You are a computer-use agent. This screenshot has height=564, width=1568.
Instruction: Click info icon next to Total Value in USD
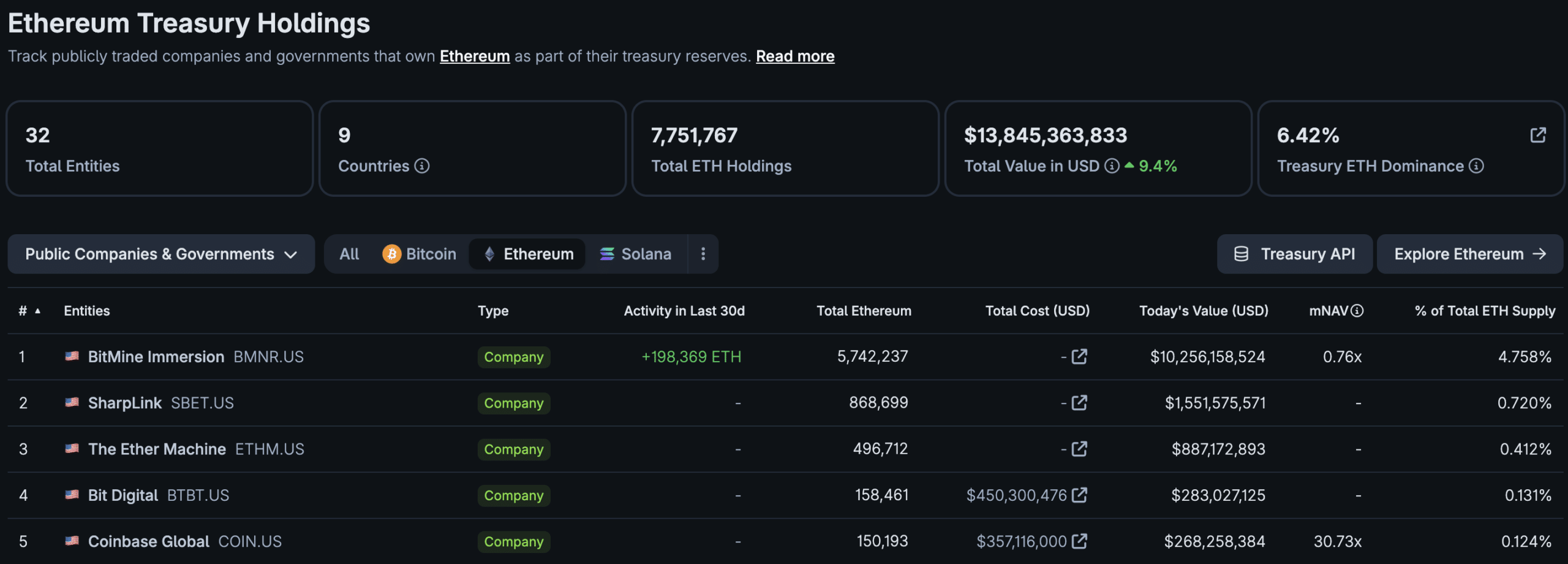pyautogui.click(x=1112, y=166)
